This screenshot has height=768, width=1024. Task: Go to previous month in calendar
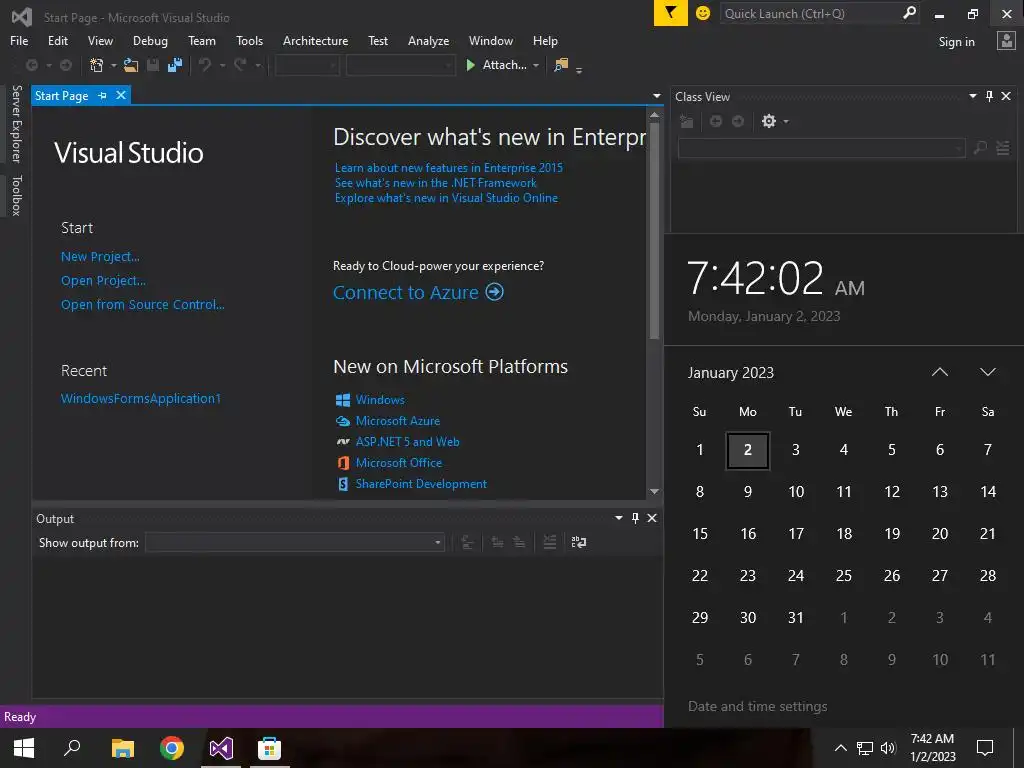[x=940, y=372]
